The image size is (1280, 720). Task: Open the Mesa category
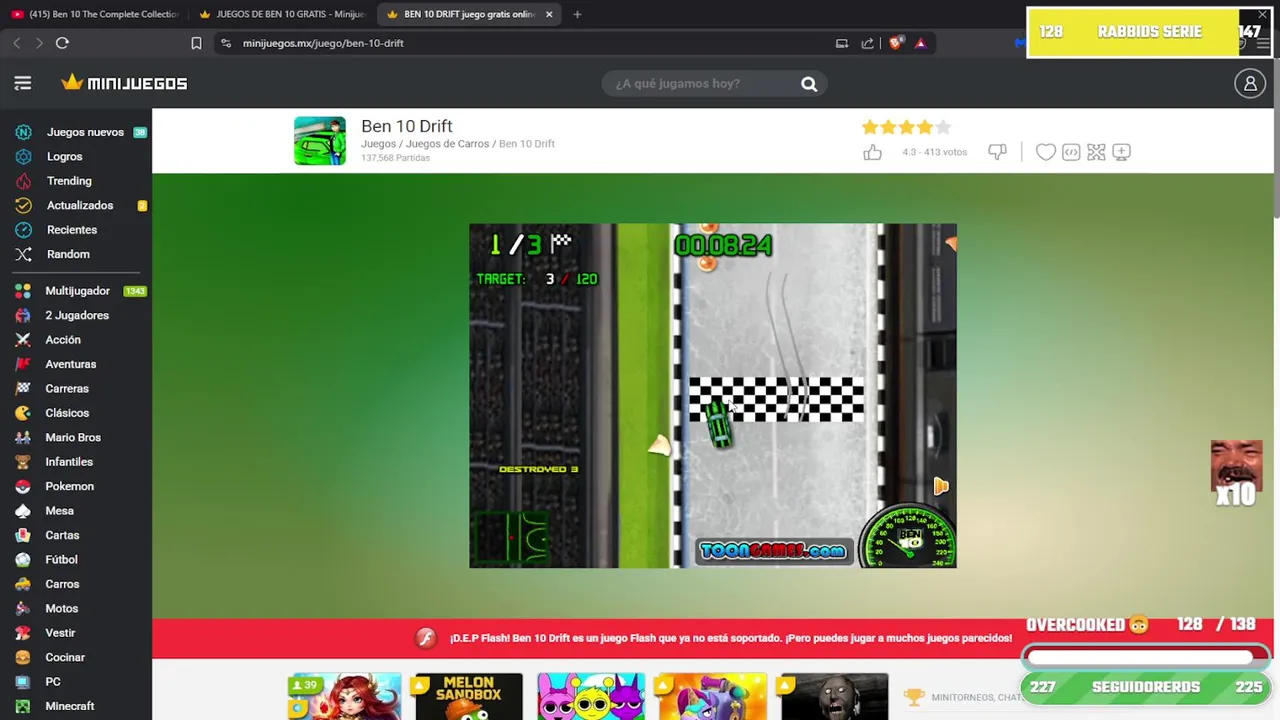59,511
